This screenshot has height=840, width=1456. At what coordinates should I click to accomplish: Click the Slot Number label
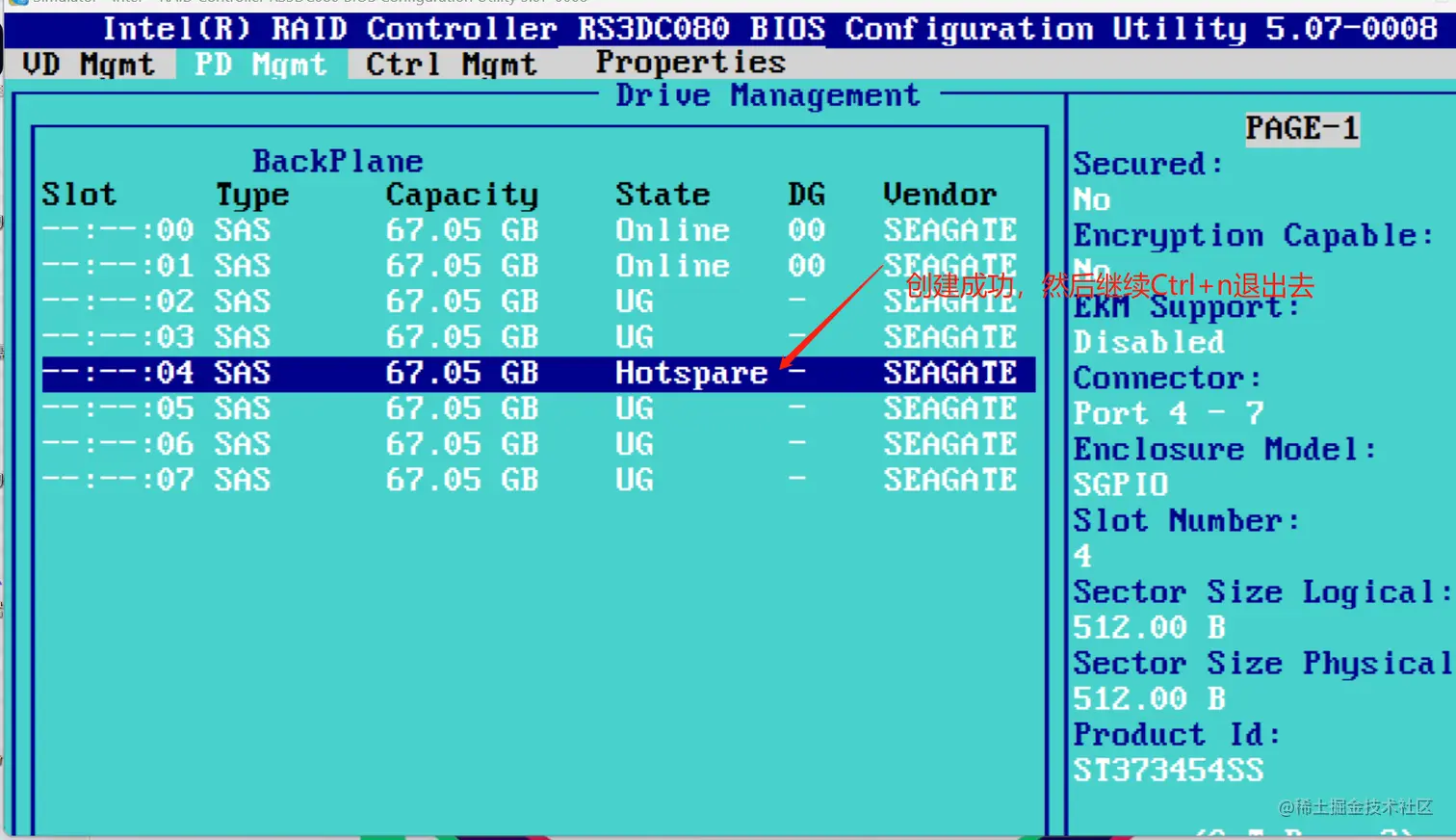click(x=1186, y=521)
